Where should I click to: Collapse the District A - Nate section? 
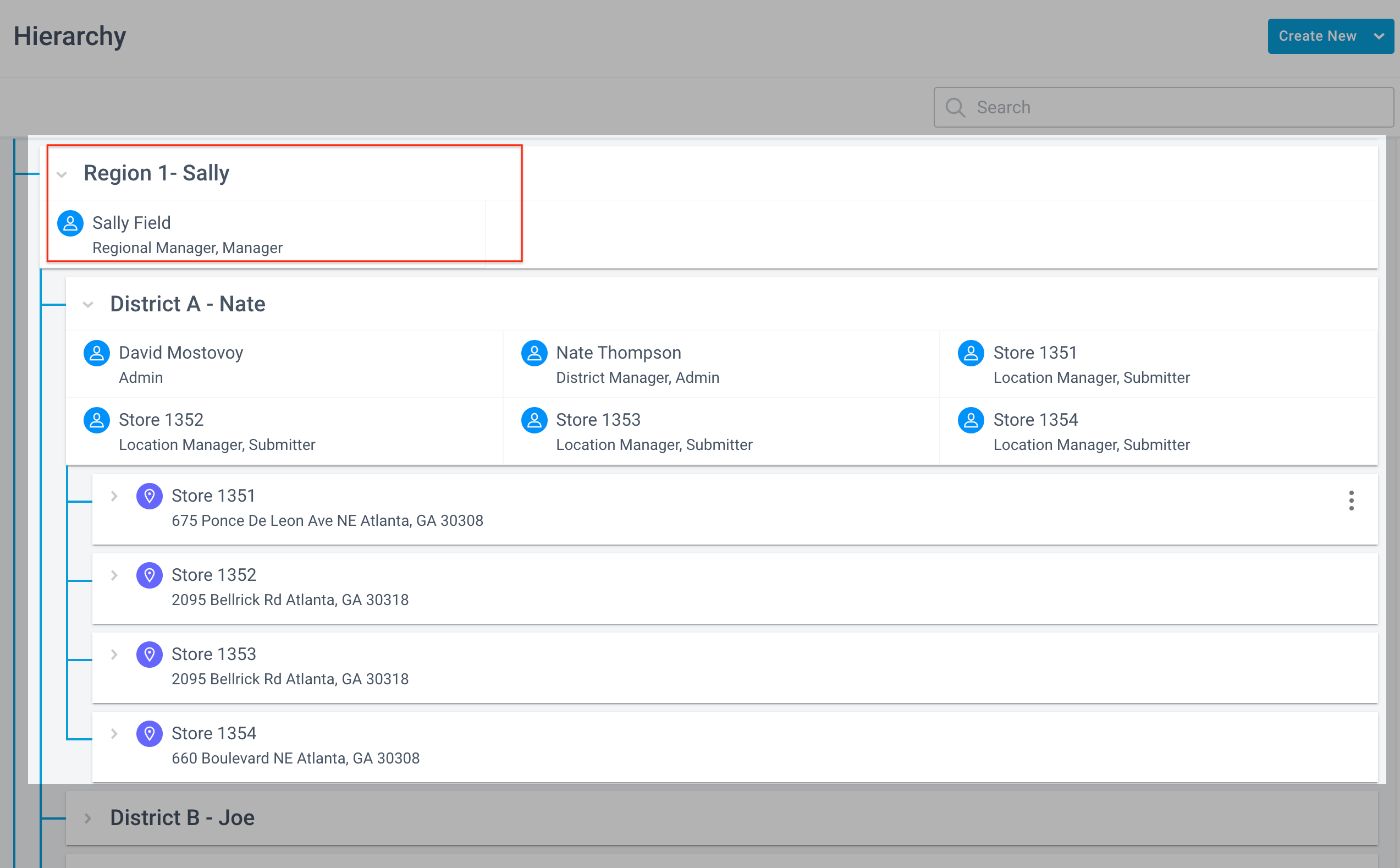88,304
